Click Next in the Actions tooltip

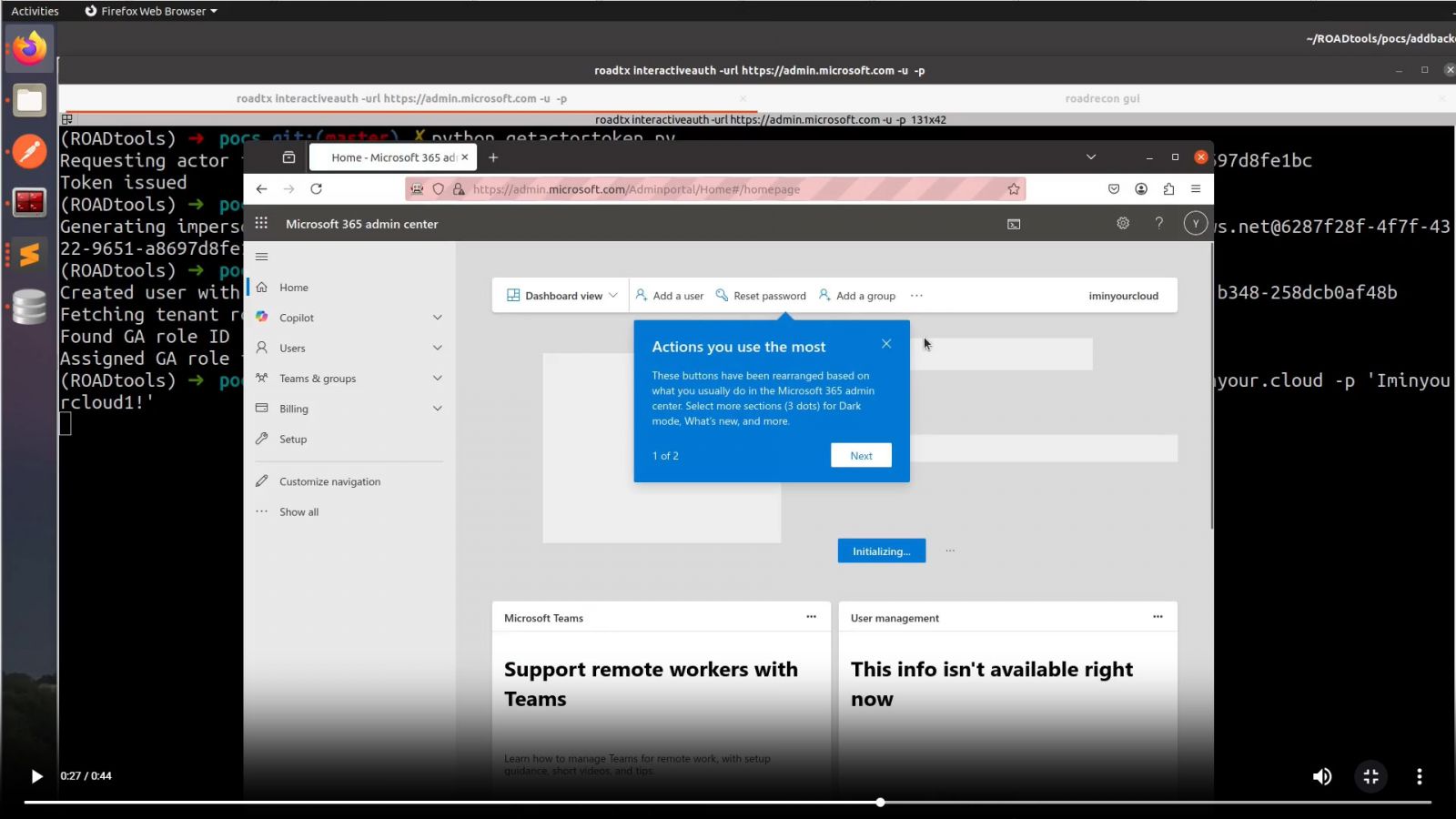coord(860,456)
